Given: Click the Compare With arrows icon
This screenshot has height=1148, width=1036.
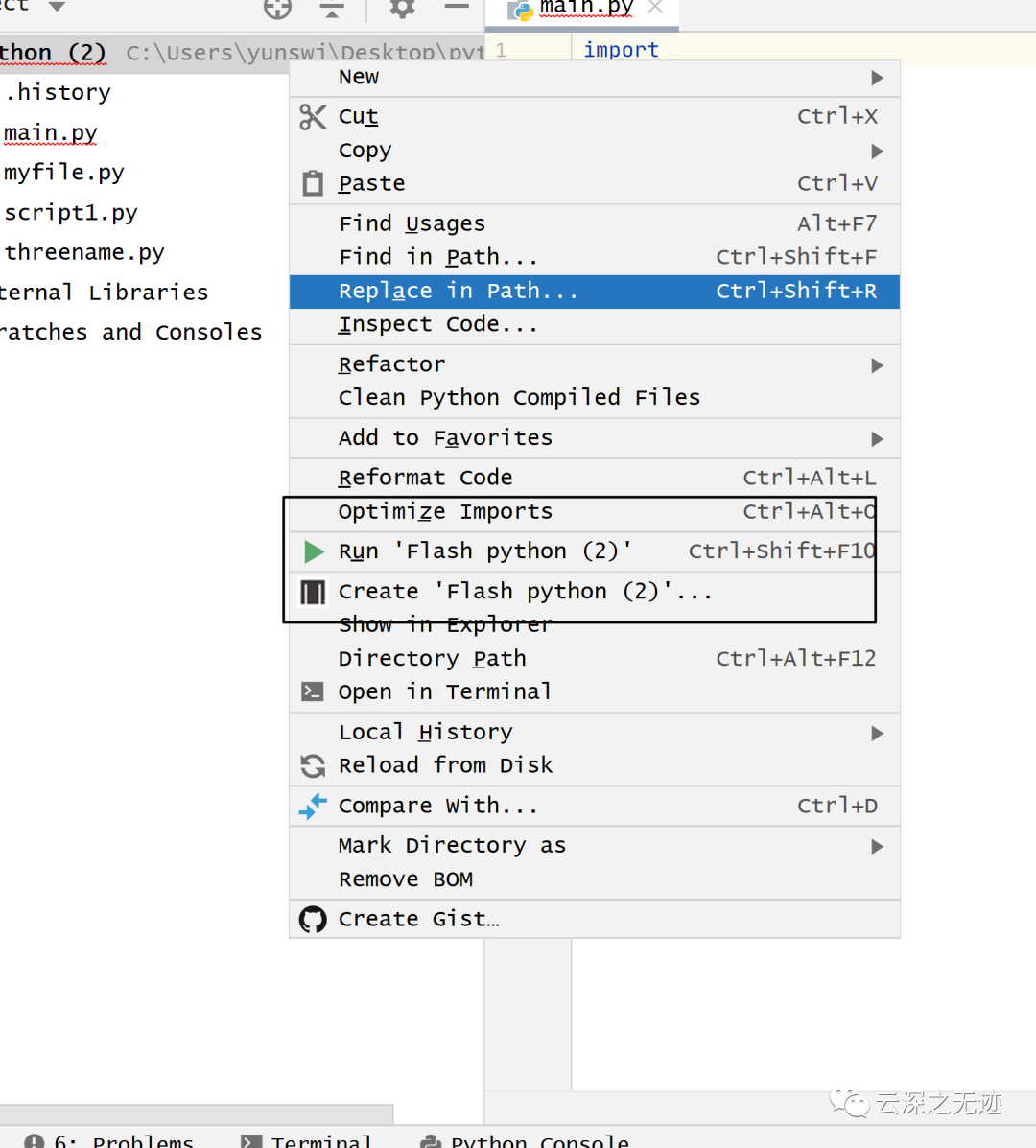Looking at the screenshot, I should pyautogui.click(x=313, y=806).
